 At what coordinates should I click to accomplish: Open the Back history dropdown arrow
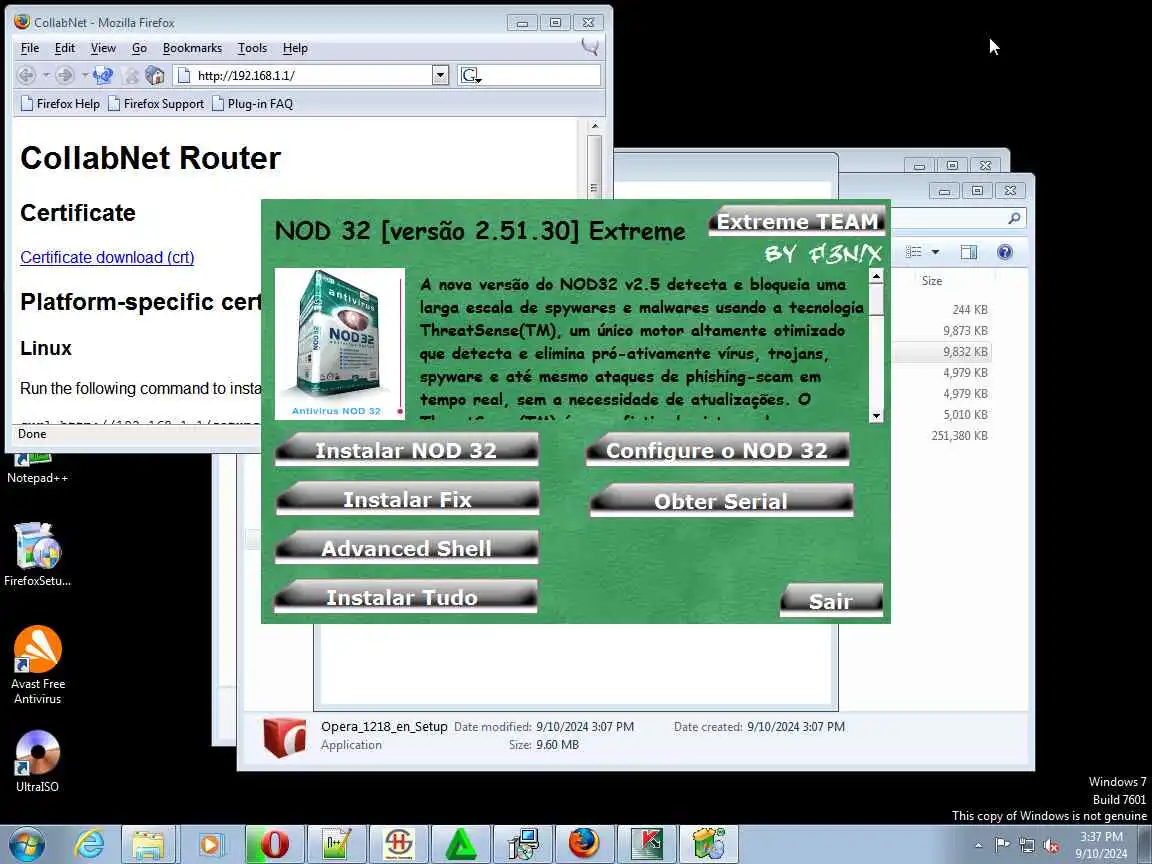click(46, 75)
